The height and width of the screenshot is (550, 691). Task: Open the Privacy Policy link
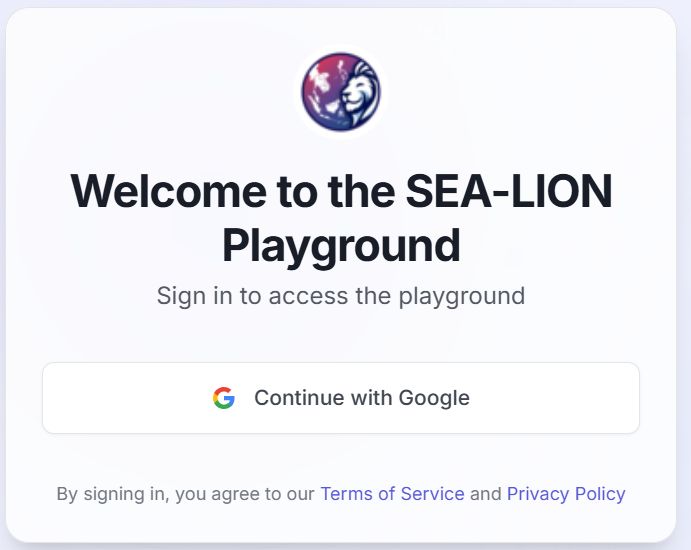point(566,494)
